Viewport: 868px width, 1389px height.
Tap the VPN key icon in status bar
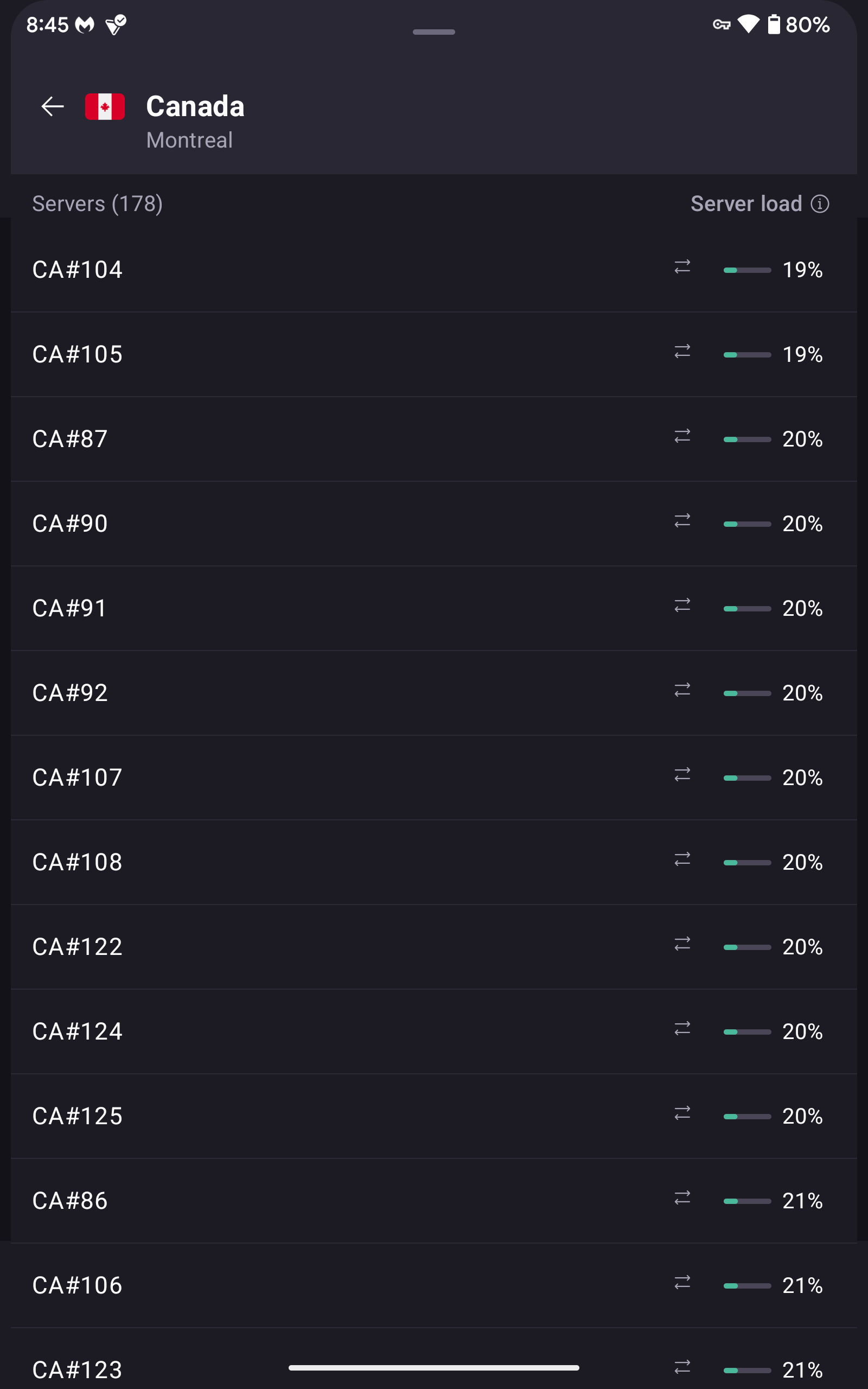coord(721,24)
